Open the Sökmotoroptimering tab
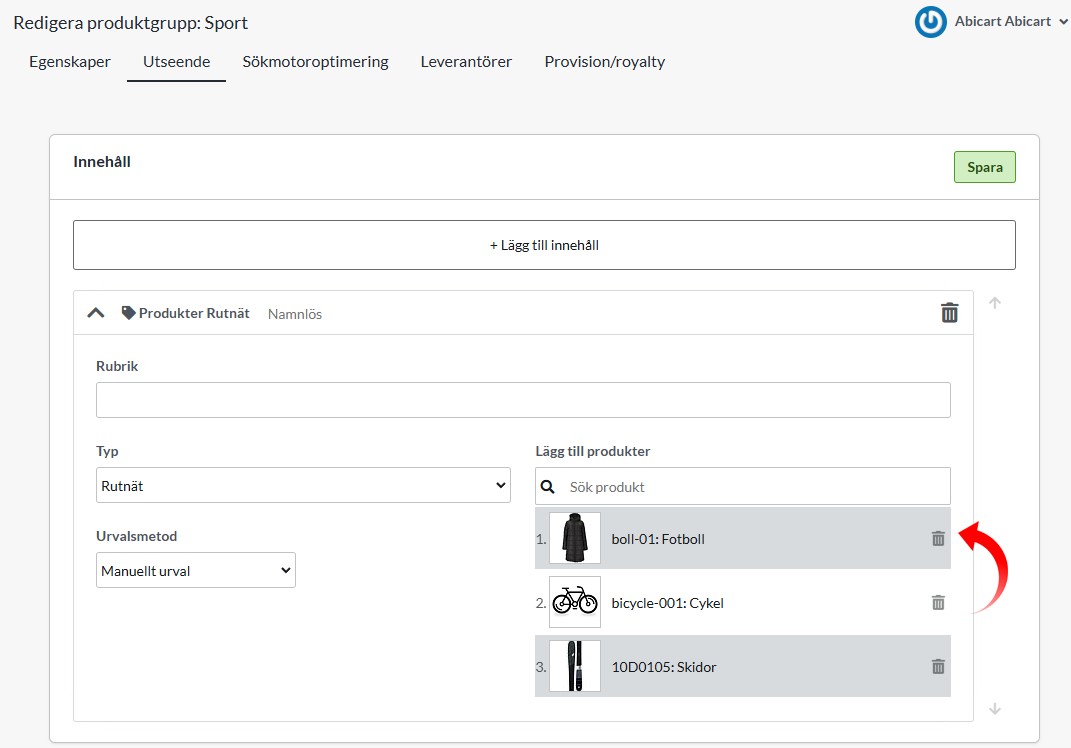The image size is (1071, 748). [x=315, y=62]
